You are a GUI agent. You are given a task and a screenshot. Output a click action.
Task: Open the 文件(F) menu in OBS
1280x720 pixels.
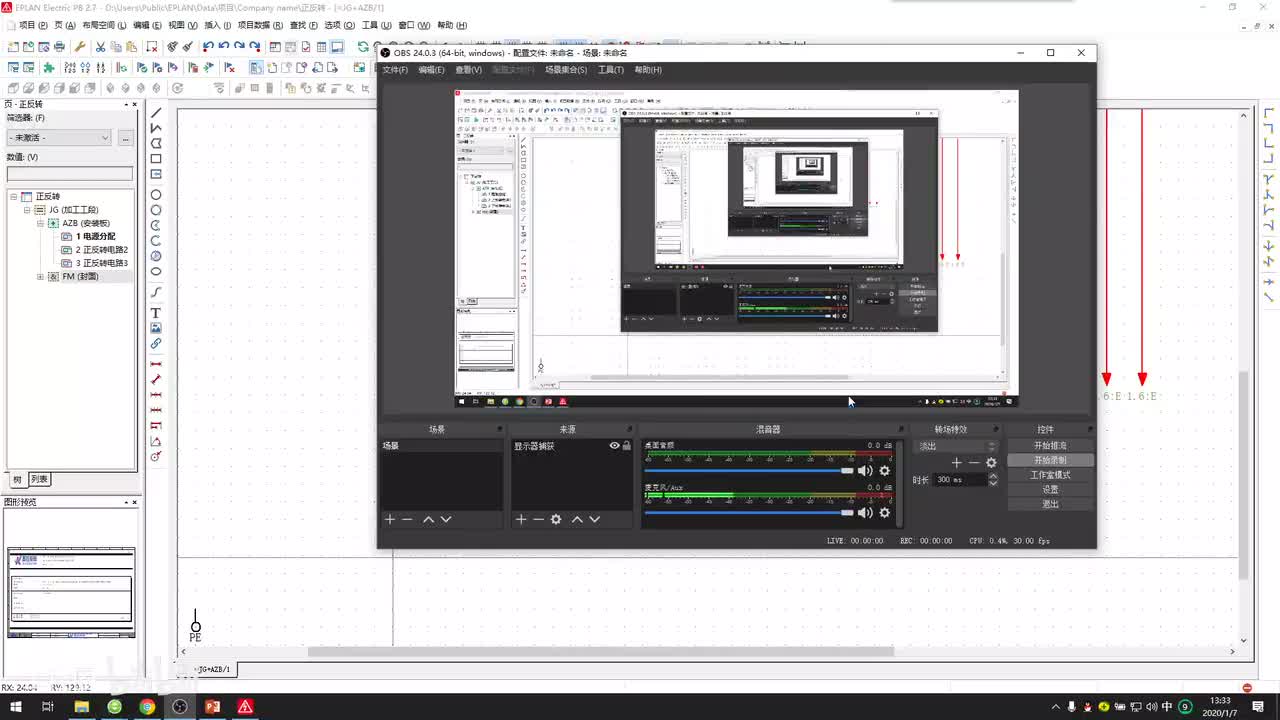point(395,70)
